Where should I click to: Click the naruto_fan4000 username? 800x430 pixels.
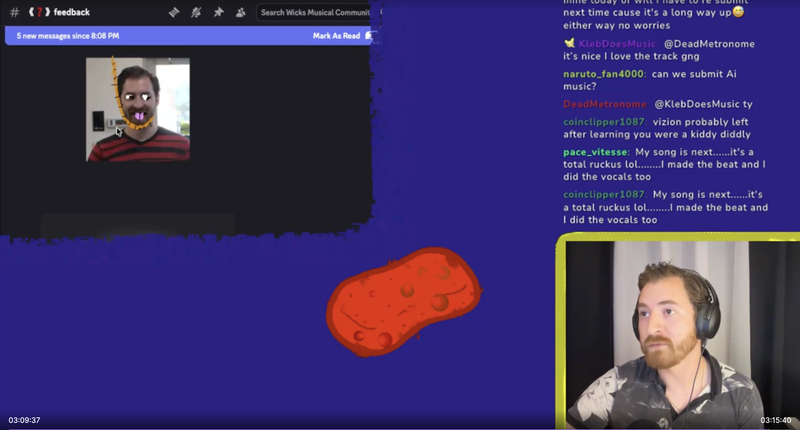coord(604,74)
